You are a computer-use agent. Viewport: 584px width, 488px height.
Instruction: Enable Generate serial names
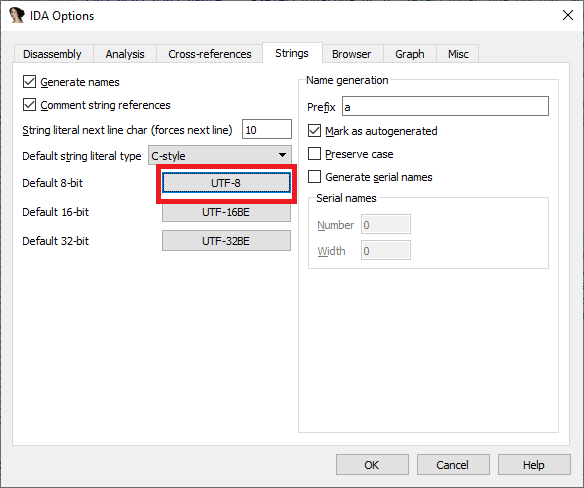tap(314, 177)
